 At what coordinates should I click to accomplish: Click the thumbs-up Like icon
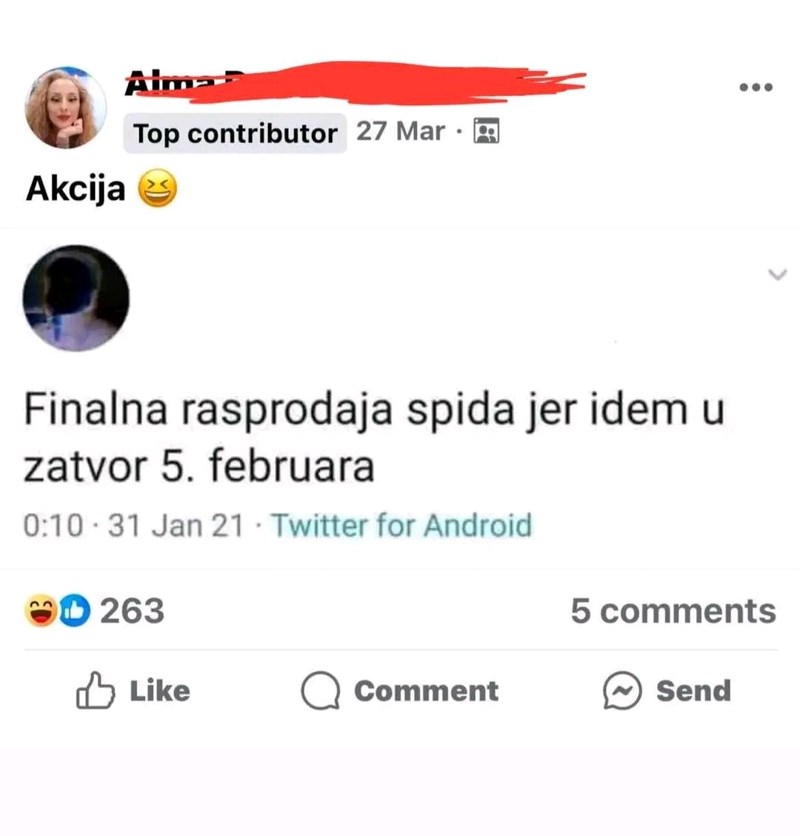coord(95,690)
